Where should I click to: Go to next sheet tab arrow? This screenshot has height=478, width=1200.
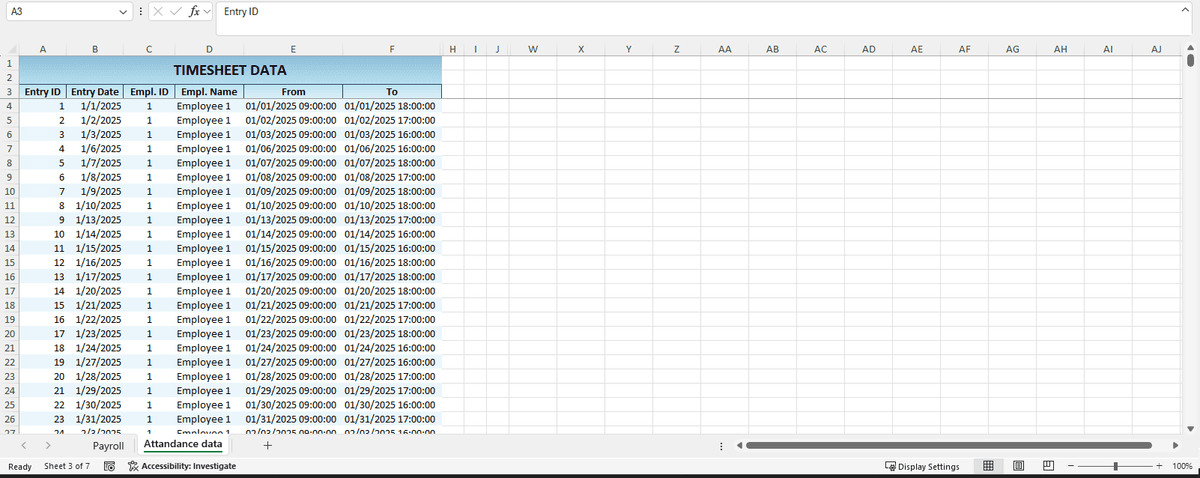47,445
